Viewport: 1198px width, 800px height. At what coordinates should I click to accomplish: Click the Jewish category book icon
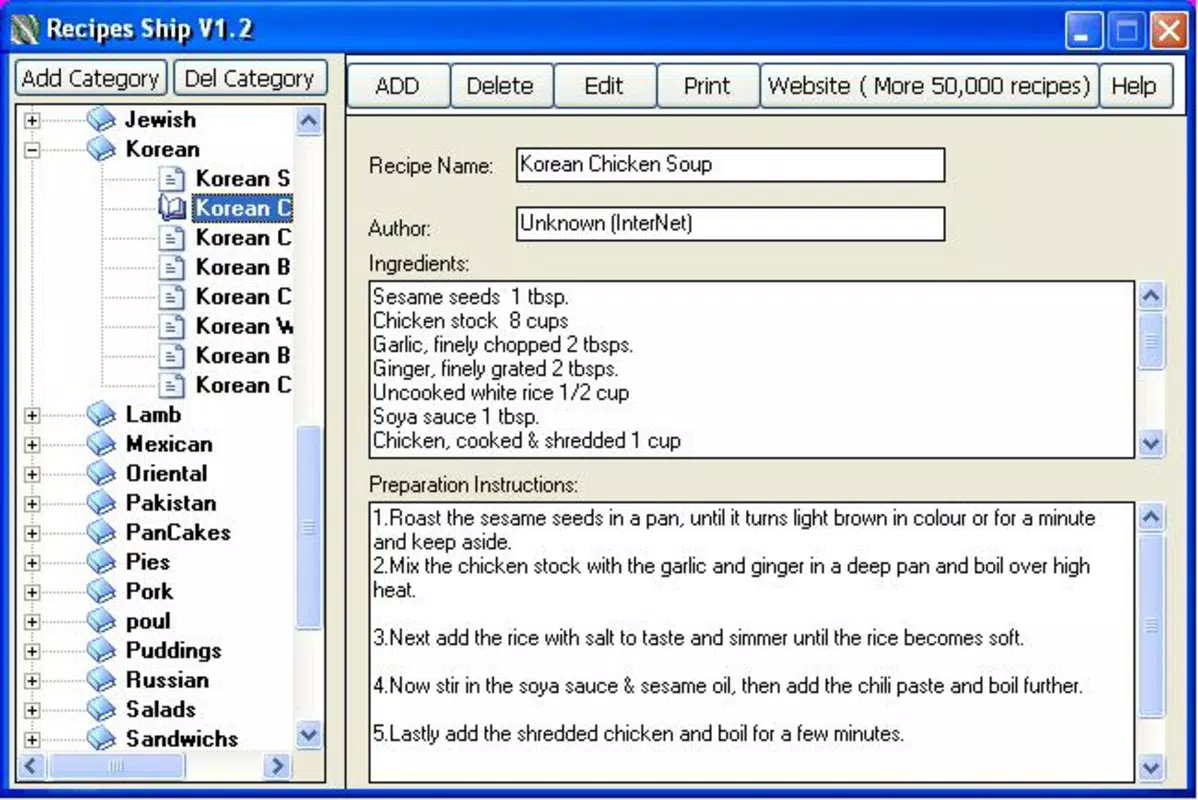[101, 120]
